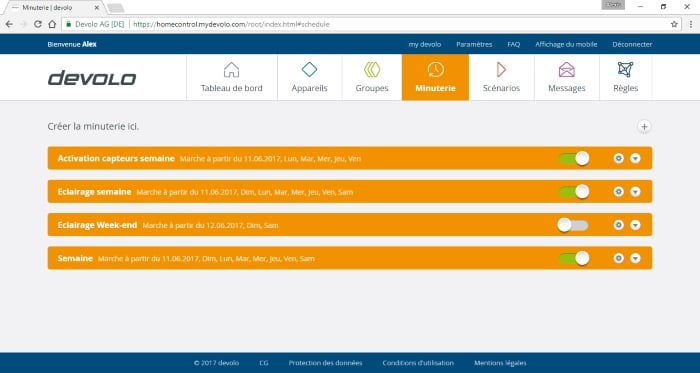The width and height of the screenshot is (700, 373).
Task: Toggle off the Semaine timer switch
Action: pyautogui.click(x=574, y=258)
